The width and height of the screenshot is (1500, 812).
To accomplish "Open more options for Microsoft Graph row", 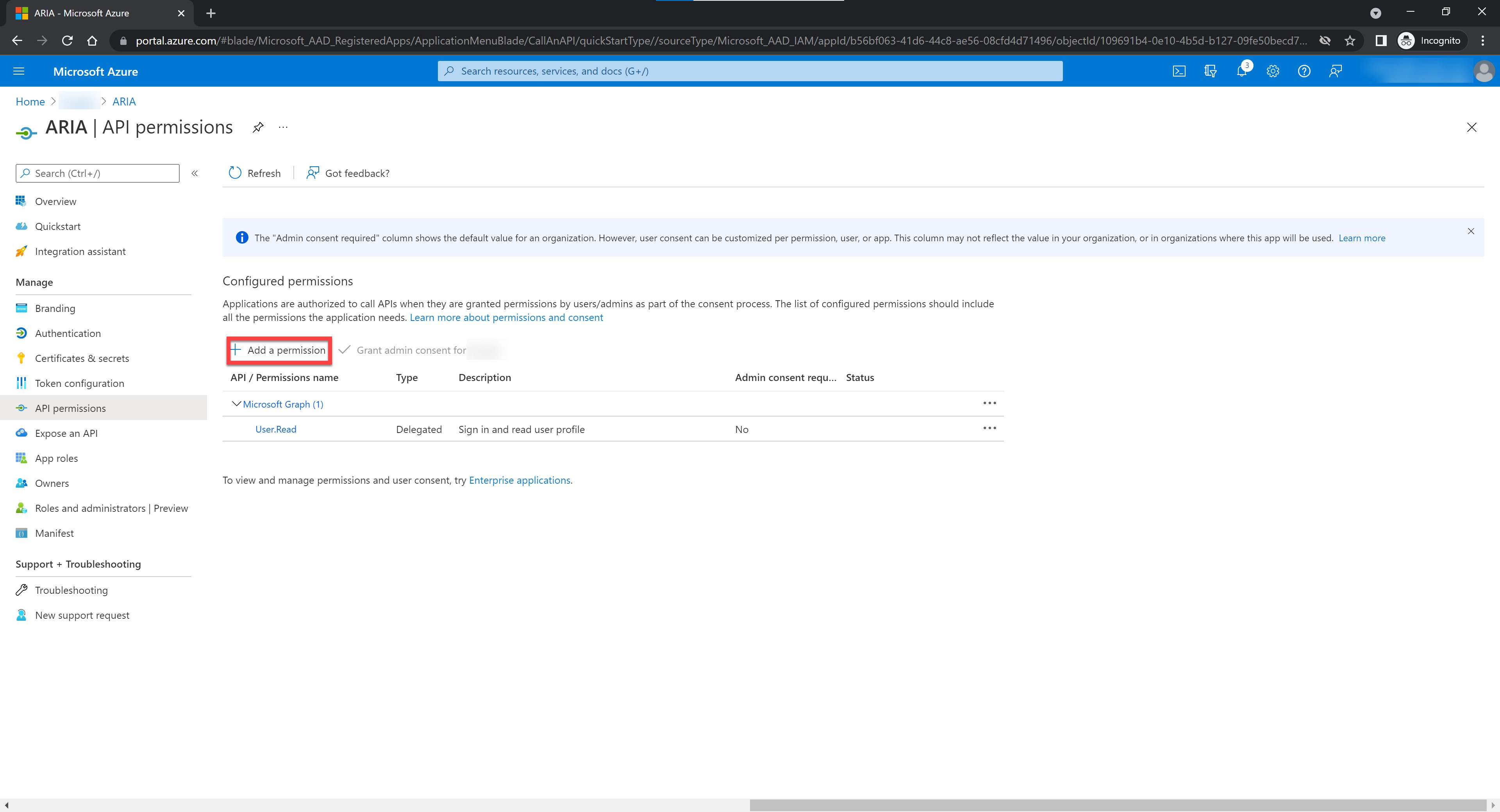I will click(989, 403).
